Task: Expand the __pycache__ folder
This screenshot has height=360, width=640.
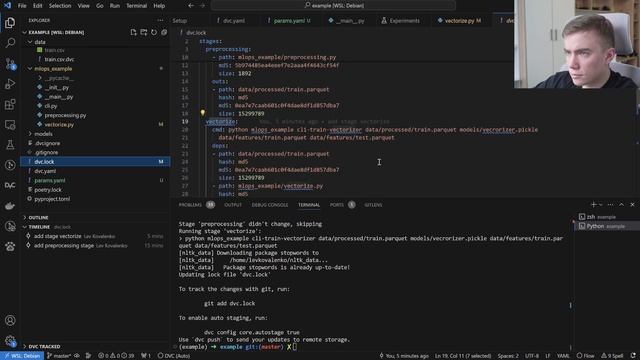Action: point(40,78)
